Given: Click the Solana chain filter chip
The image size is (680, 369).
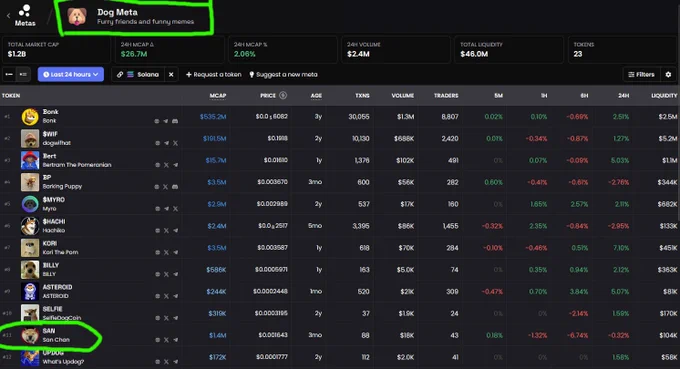Looking at the screenshot, I should (138, 75).
